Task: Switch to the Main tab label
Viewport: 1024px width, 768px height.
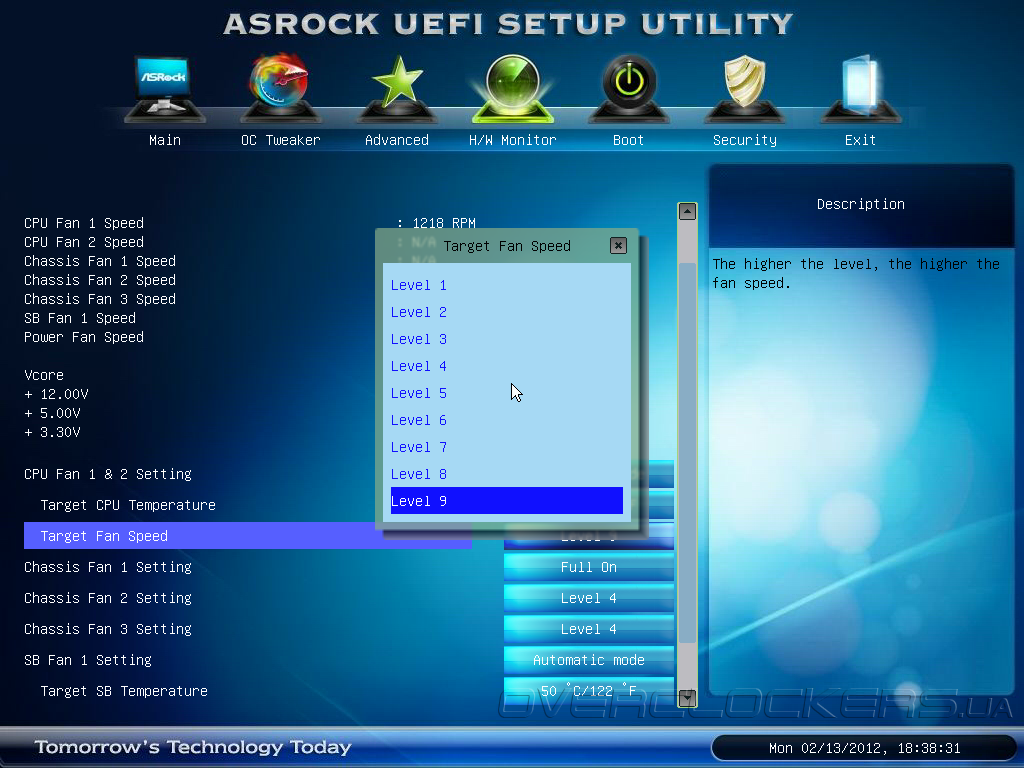Action: [165, 140]
